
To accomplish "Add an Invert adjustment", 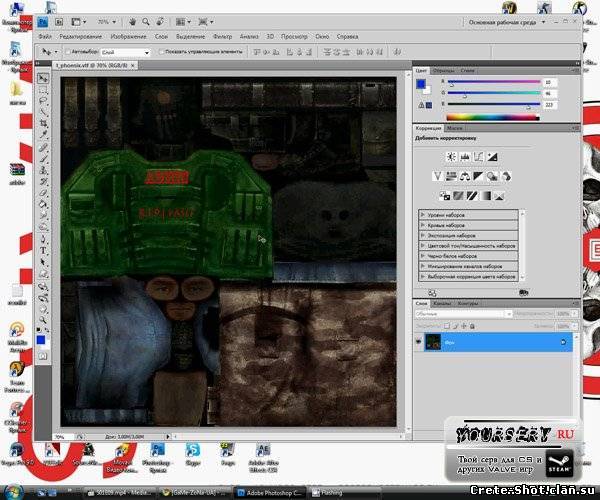I will click(x=444, y=196).
